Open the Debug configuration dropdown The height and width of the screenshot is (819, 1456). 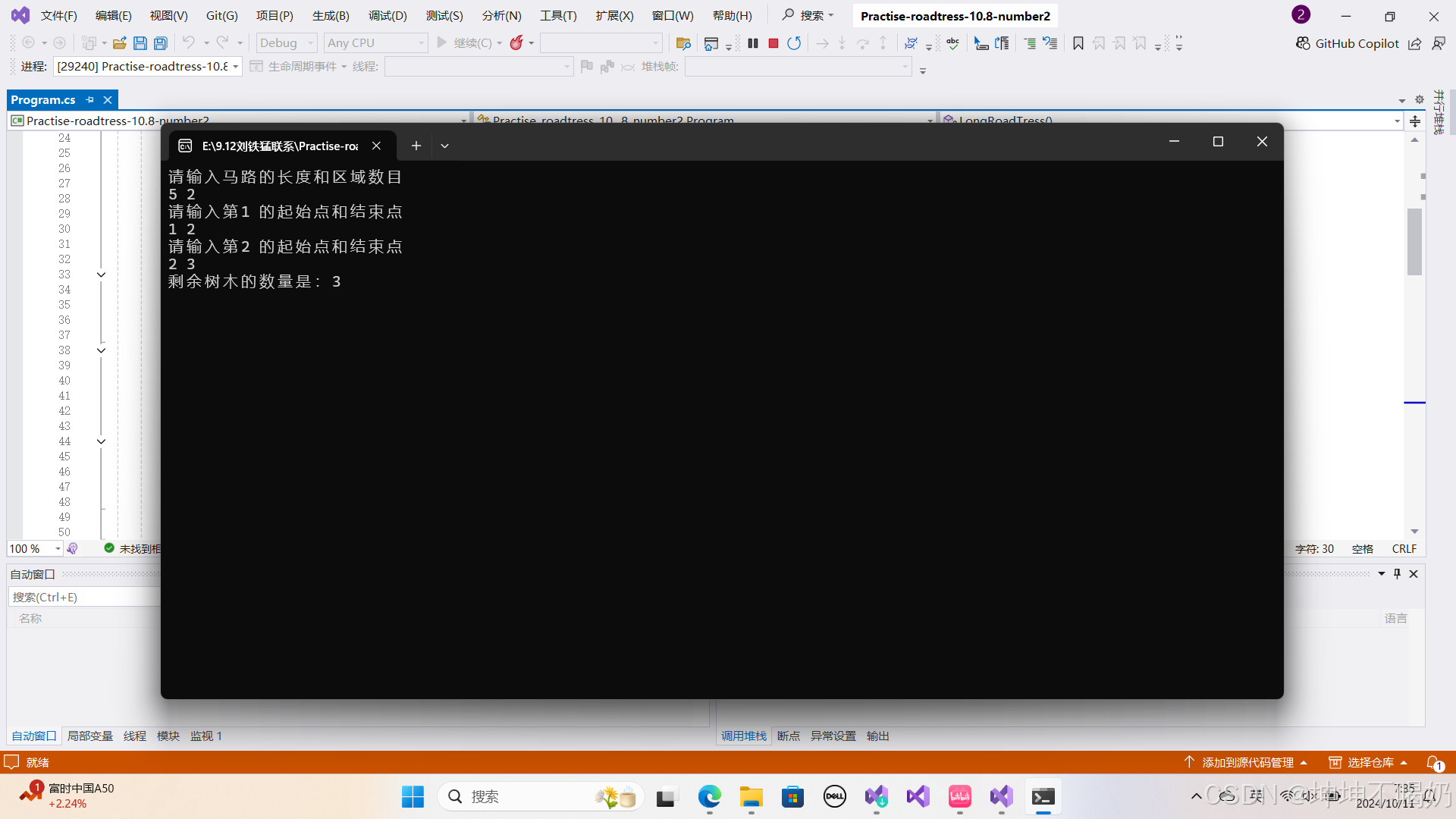point(287,43)
